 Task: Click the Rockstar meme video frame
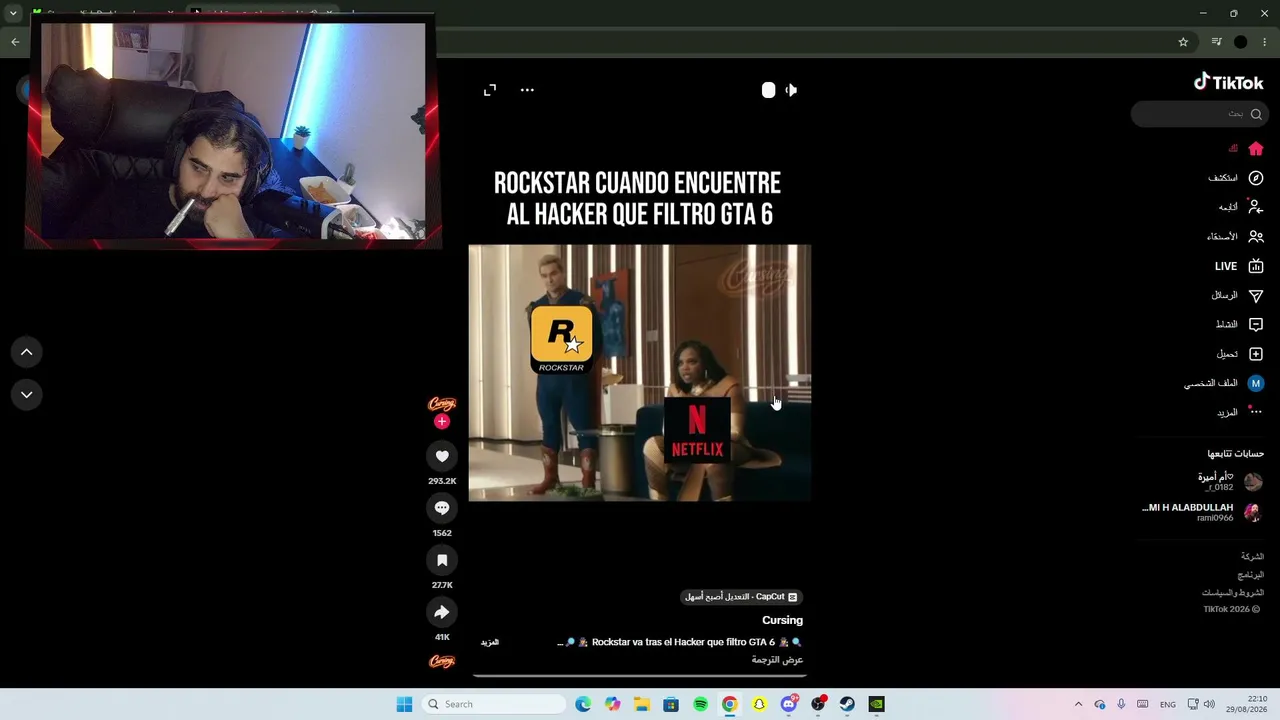[640, 373]
